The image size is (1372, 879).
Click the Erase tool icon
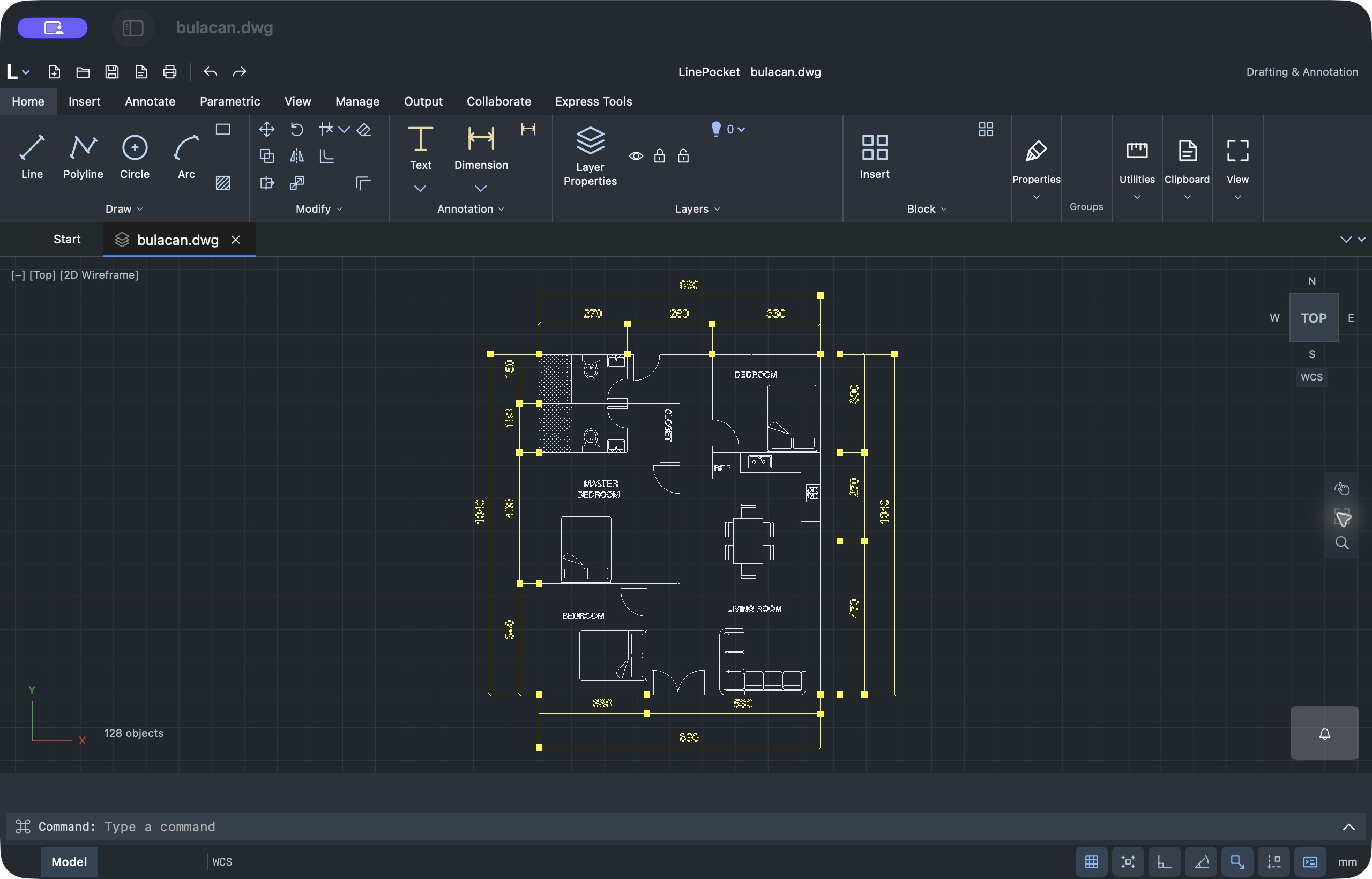tap(363, 130)
